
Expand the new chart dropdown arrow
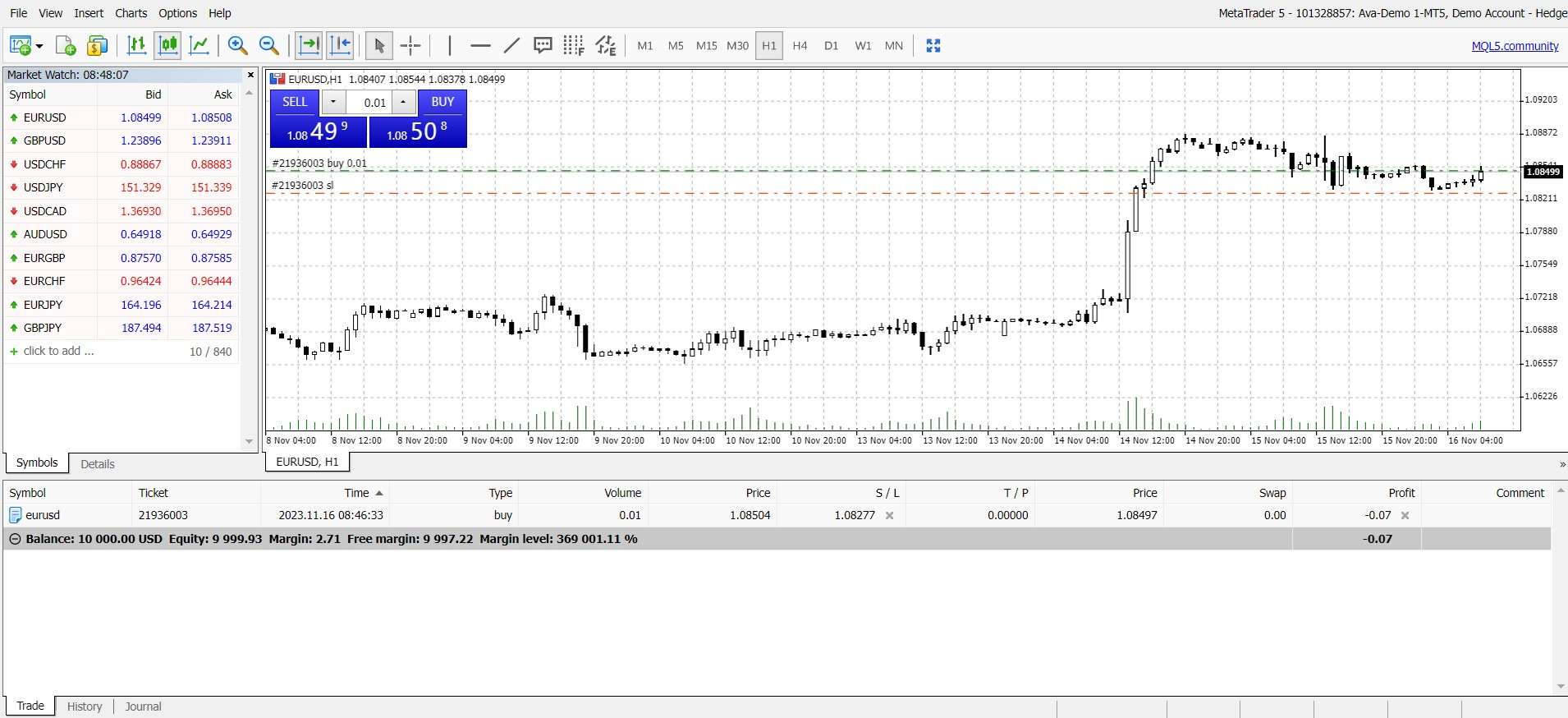point(39,47)
